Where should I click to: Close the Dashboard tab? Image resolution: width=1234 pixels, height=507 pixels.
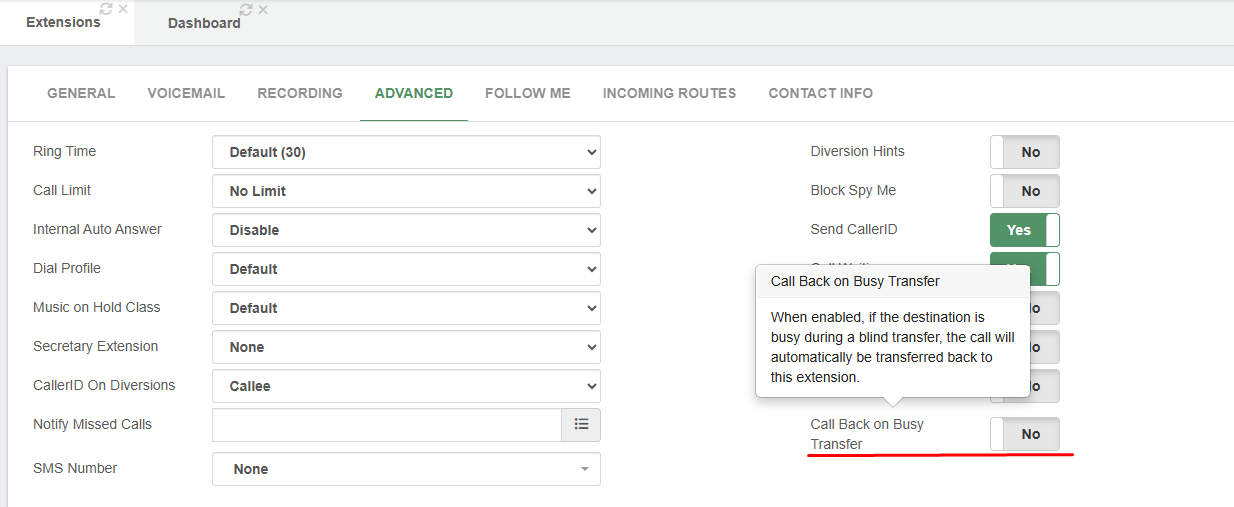[263, 10]
